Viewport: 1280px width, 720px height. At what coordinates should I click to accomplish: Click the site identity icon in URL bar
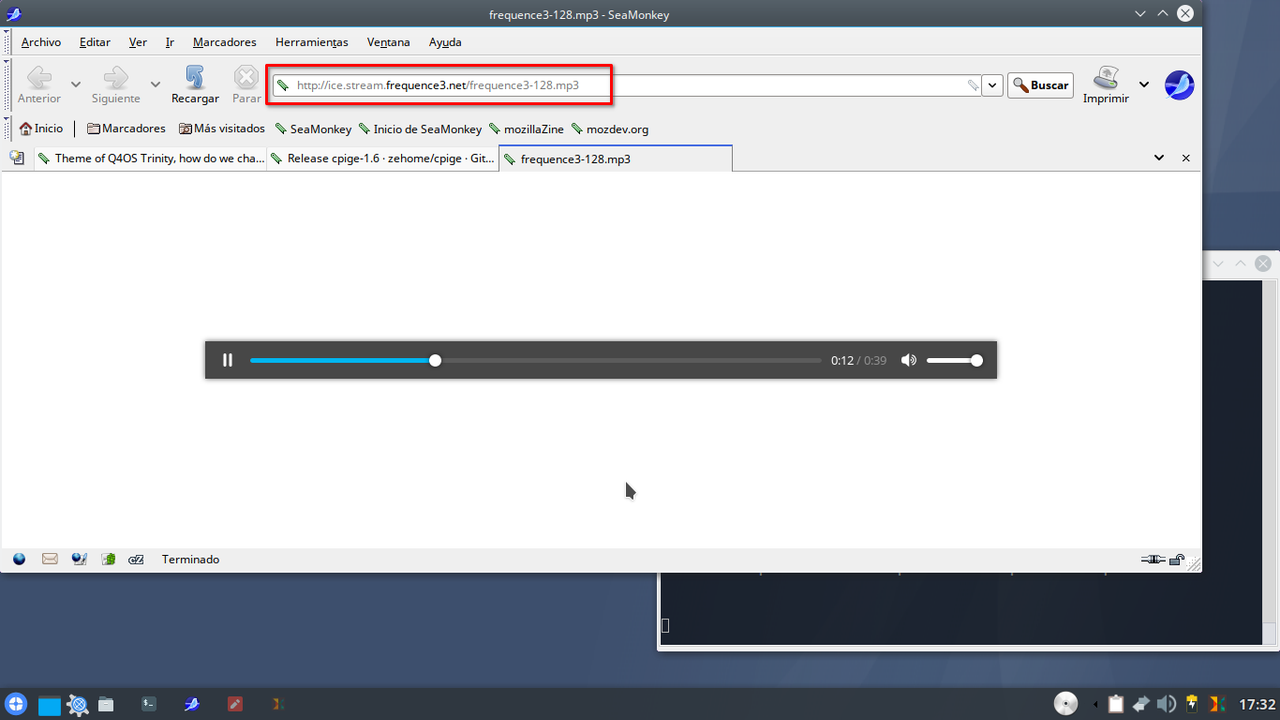(283, 85)
